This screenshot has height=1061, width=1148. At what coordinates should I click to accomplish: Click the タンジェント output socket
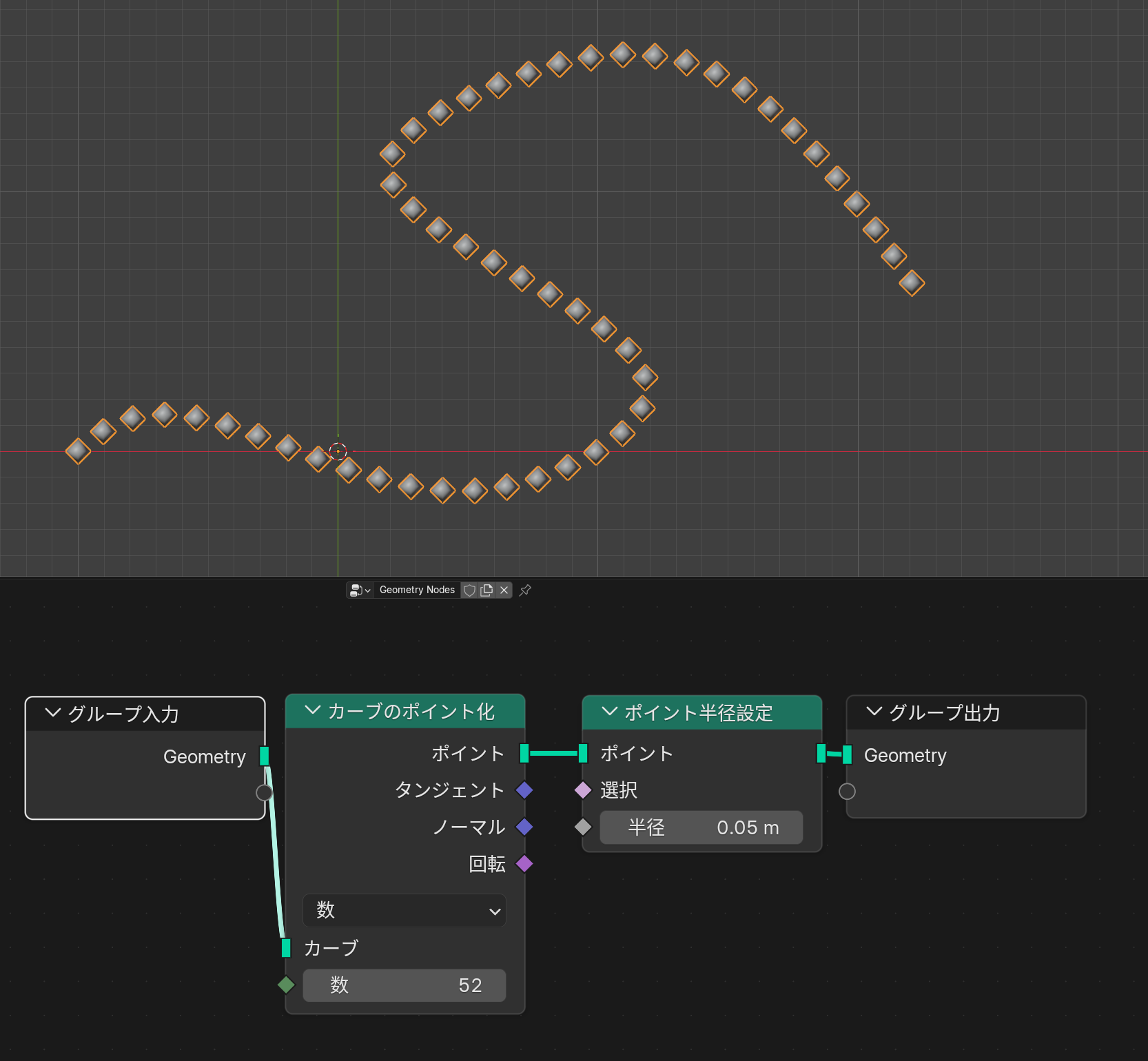coord(524,790)
